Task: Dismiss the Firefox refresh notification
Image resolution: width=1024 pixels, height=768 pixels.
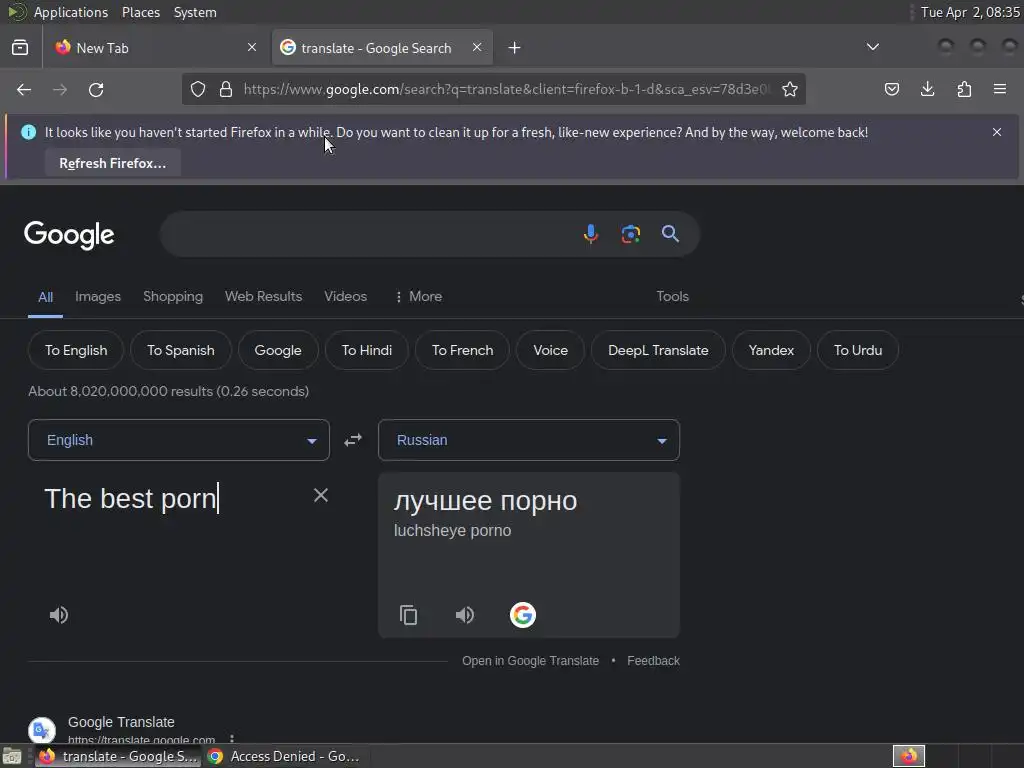Action: click(997, 132)
